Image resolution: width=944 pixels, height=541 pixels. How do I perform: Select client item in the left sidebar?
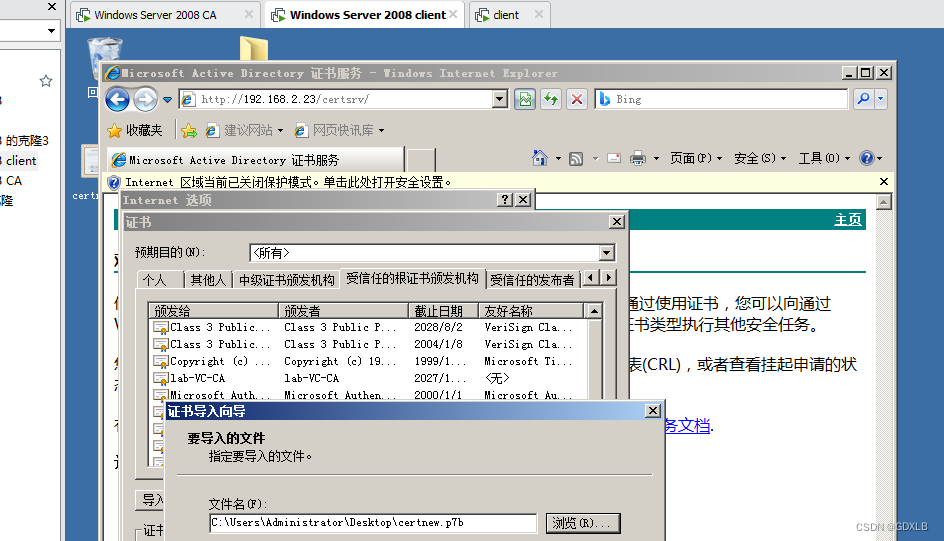pos(21,161)
